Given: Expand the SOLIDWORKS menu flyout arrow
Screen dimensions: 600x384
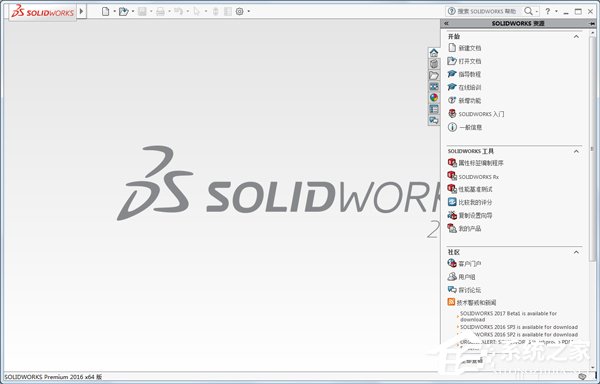Looking at the screenshot, I should tap(81, 11).
